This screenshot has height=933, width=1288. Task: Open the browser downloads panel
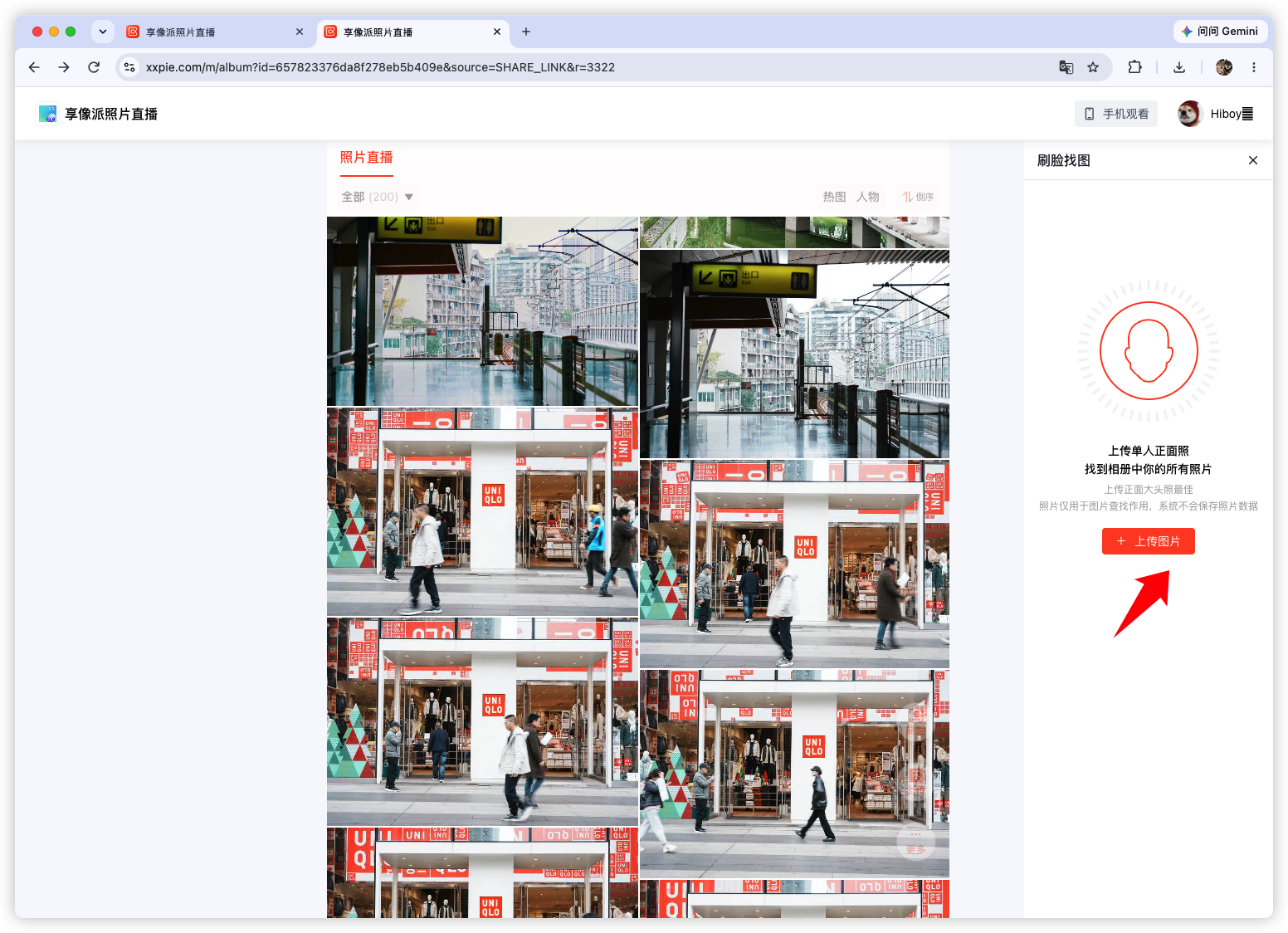tap(1179, 67)
